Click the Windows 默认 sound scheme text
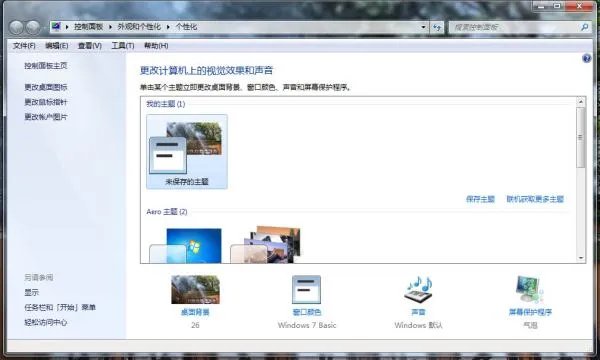This screenshot has width=600, height=360. [418, 325]
